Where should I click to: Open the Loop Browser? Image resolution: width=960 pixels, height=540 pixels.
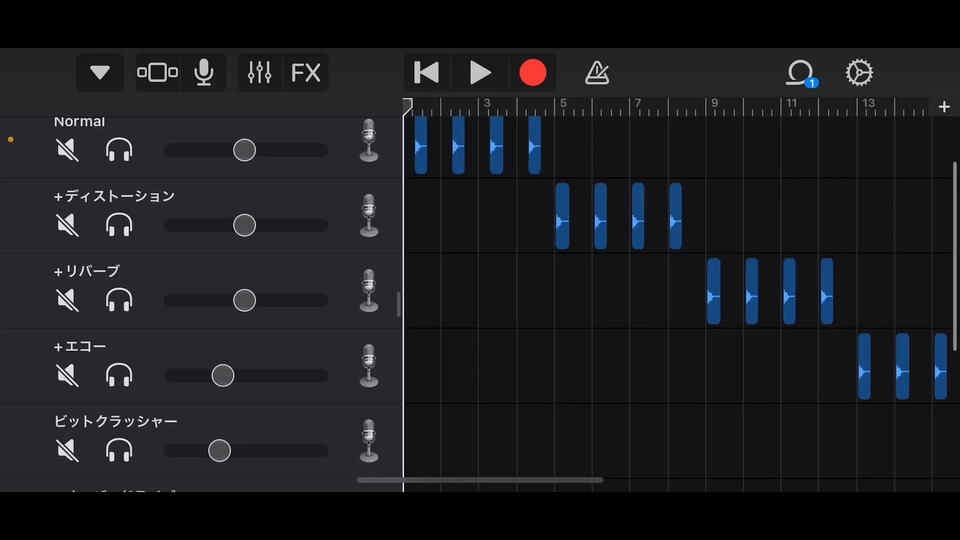pos(801,73)
